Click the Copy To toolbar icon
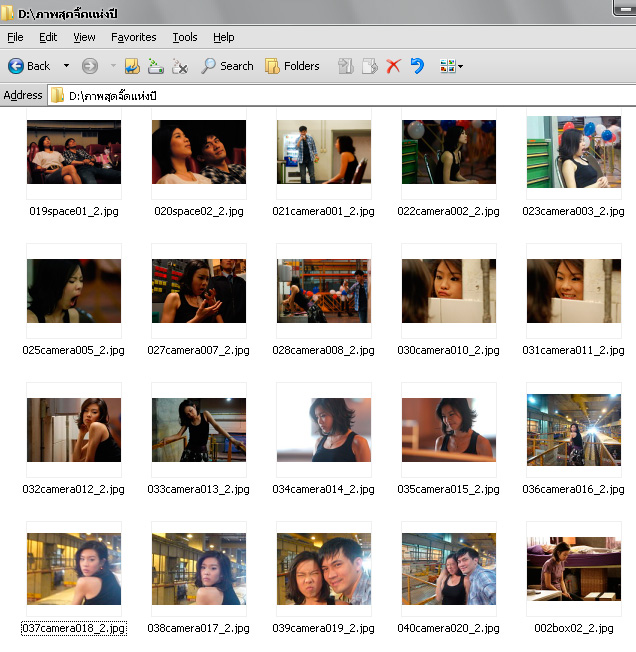Image resolution: width=636 pixels, height=652 pixels. (x=370, y=66)
